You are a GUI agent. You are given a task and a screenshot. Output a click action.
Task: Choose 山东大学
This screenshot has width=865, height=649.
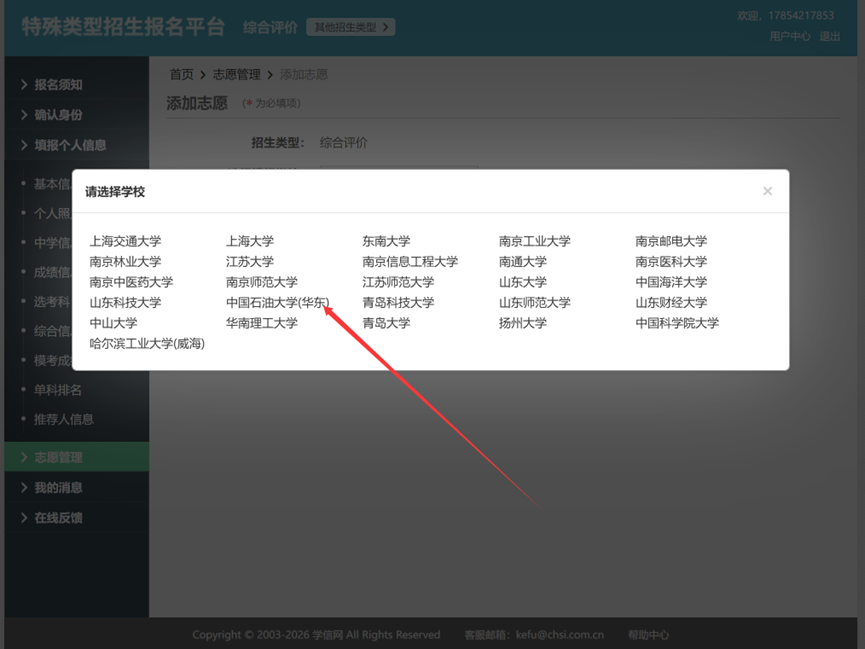tap(522, 282)
